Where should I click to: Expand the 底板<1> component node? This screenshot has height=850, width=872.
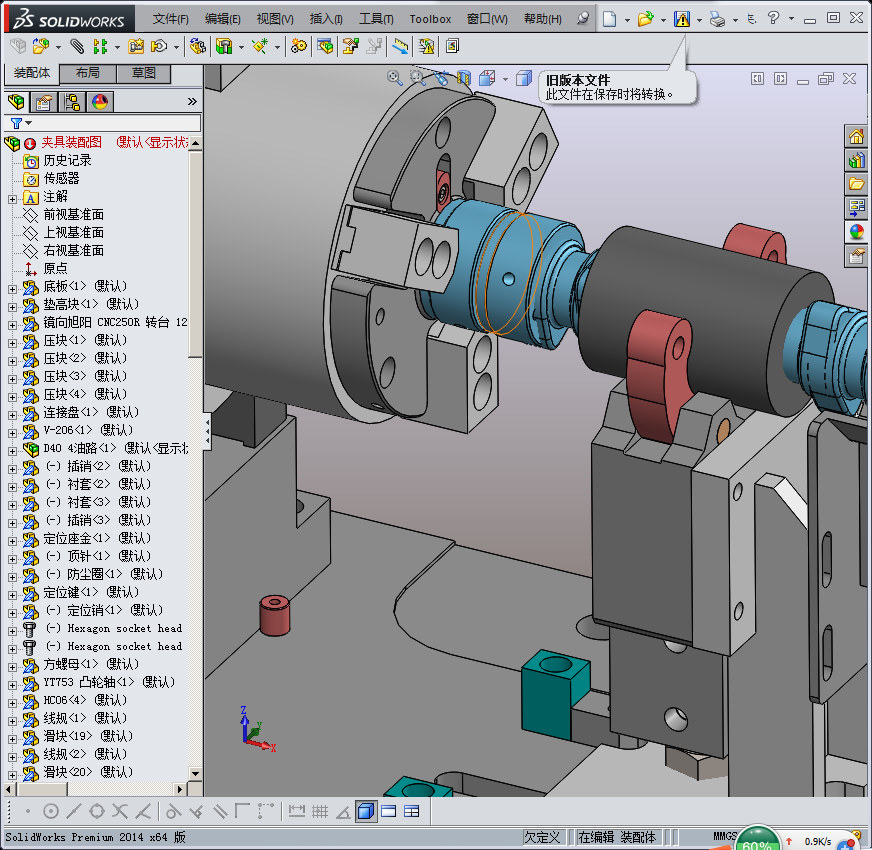point(12,289)
